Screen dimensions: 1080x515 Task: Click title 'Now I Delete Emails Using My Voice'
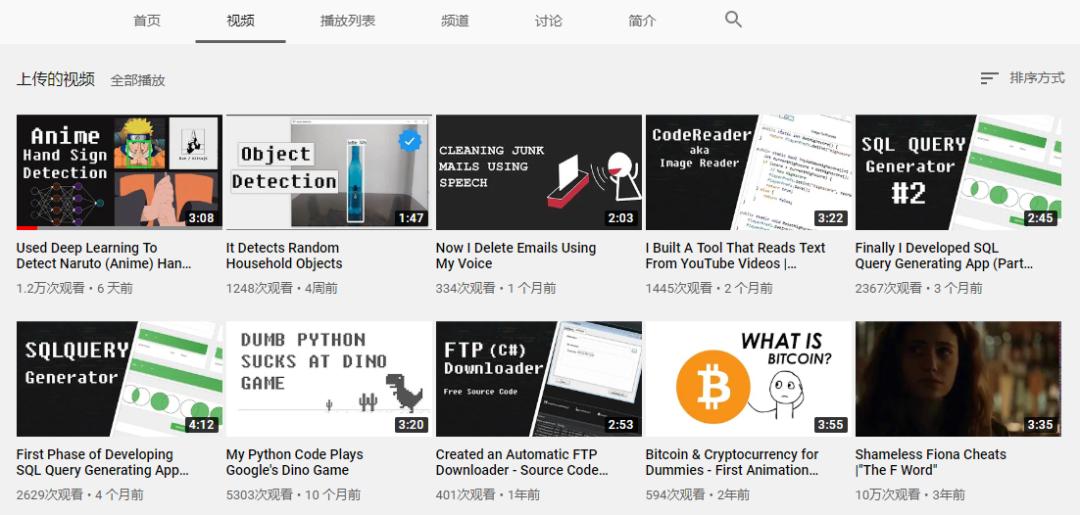coord(516,255)
